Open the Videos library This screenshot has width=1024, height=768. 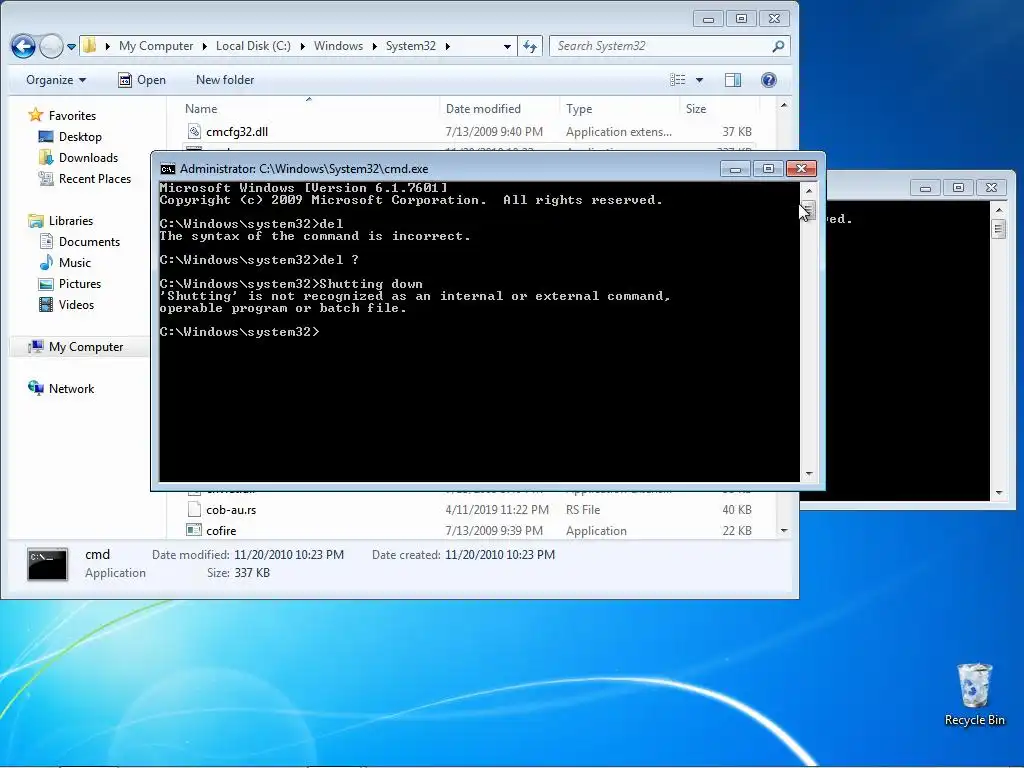coord(67,304)
